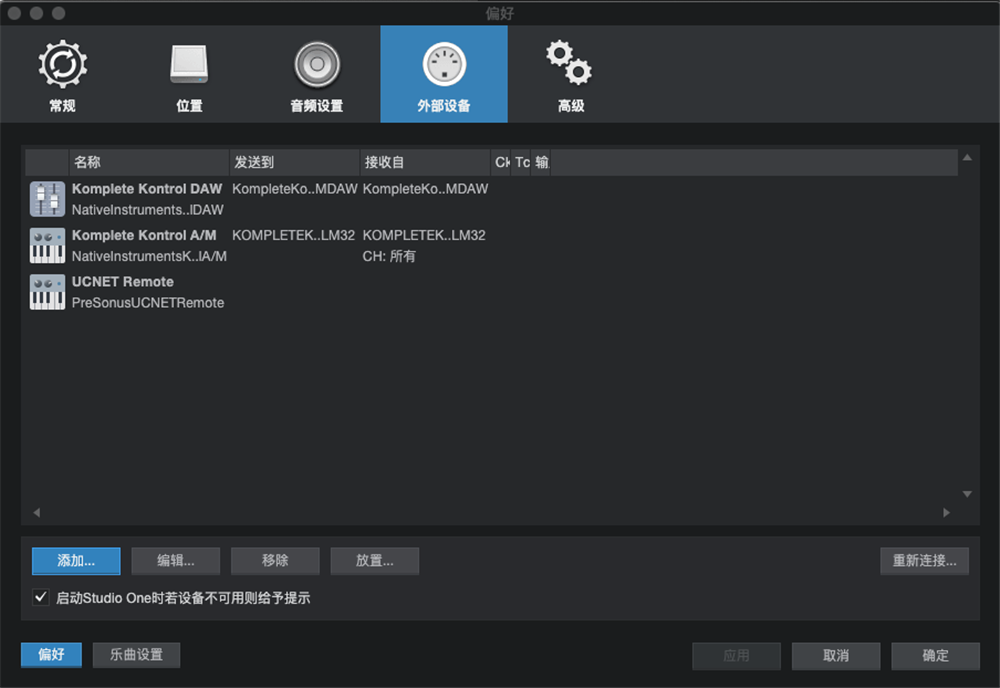The image size is (1000, 688).
Task: Click the KOMPLETEK..LM32 receive-from cell
Action: tap(424, 235)
